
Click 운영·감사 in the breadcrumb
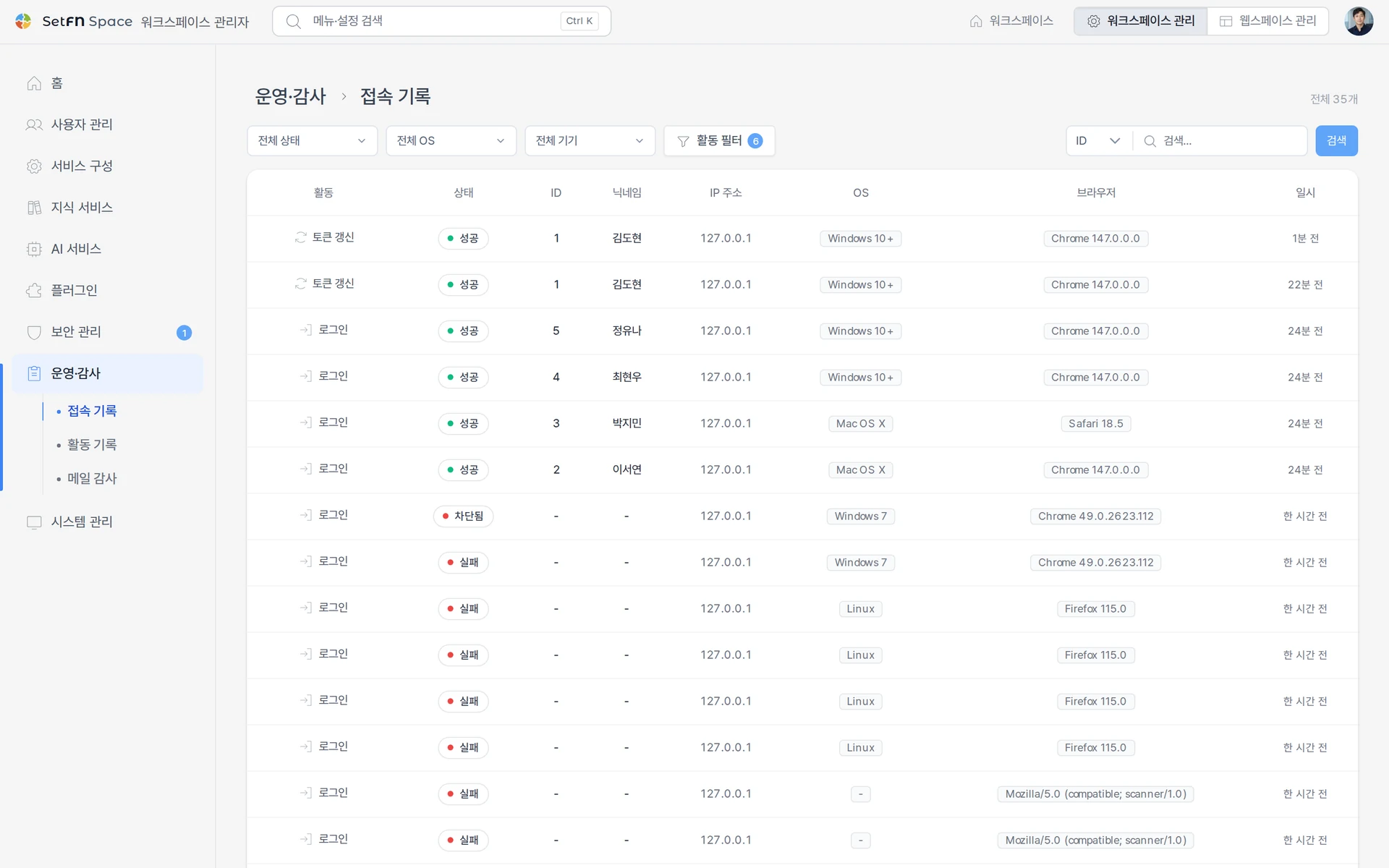(x=291, y=96)
